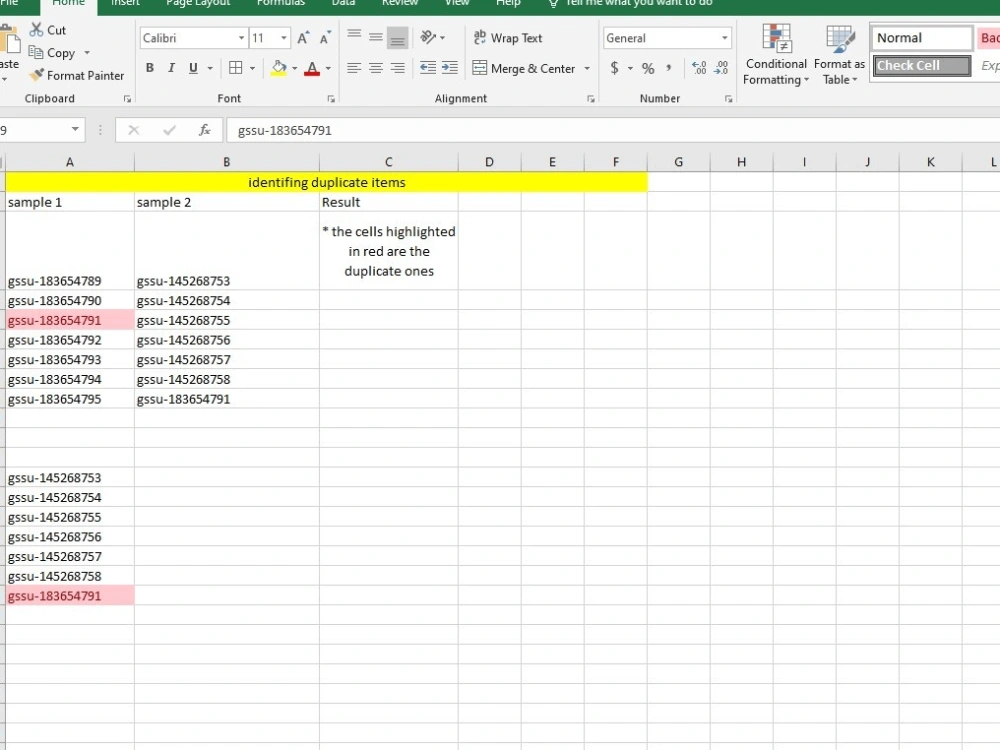Open the font size 11 dropdown
The width and height of the screenshot is (1000, 750).
coord(284,38)
